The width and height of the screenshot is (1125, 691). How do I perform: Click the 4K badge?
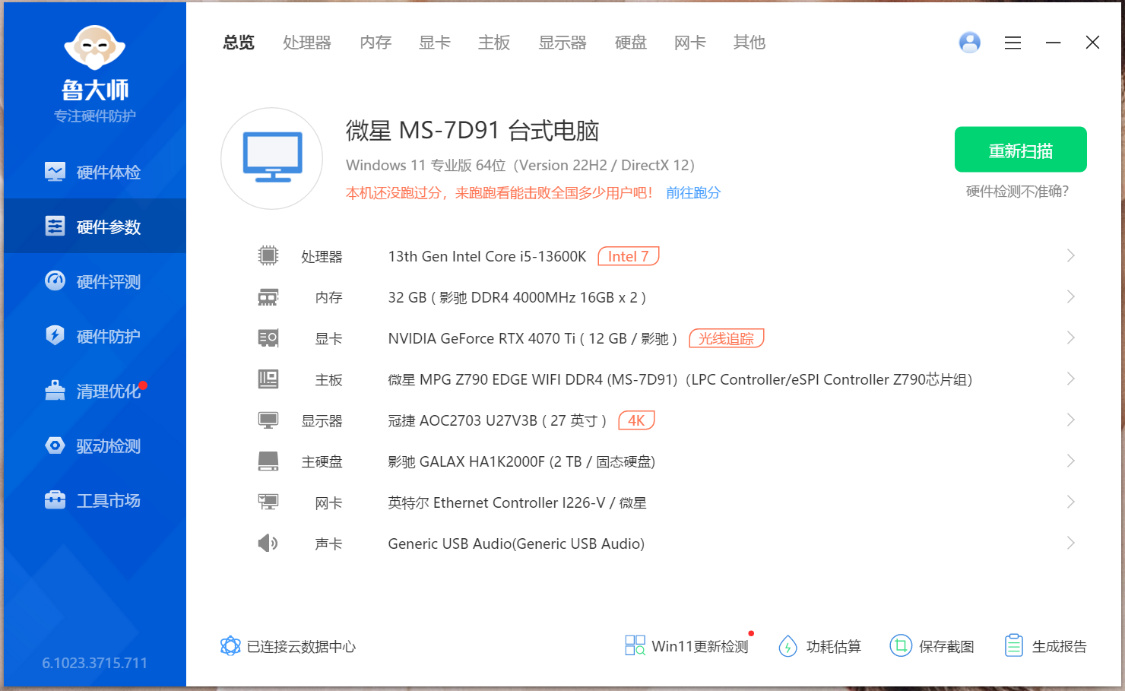point(636,420)
